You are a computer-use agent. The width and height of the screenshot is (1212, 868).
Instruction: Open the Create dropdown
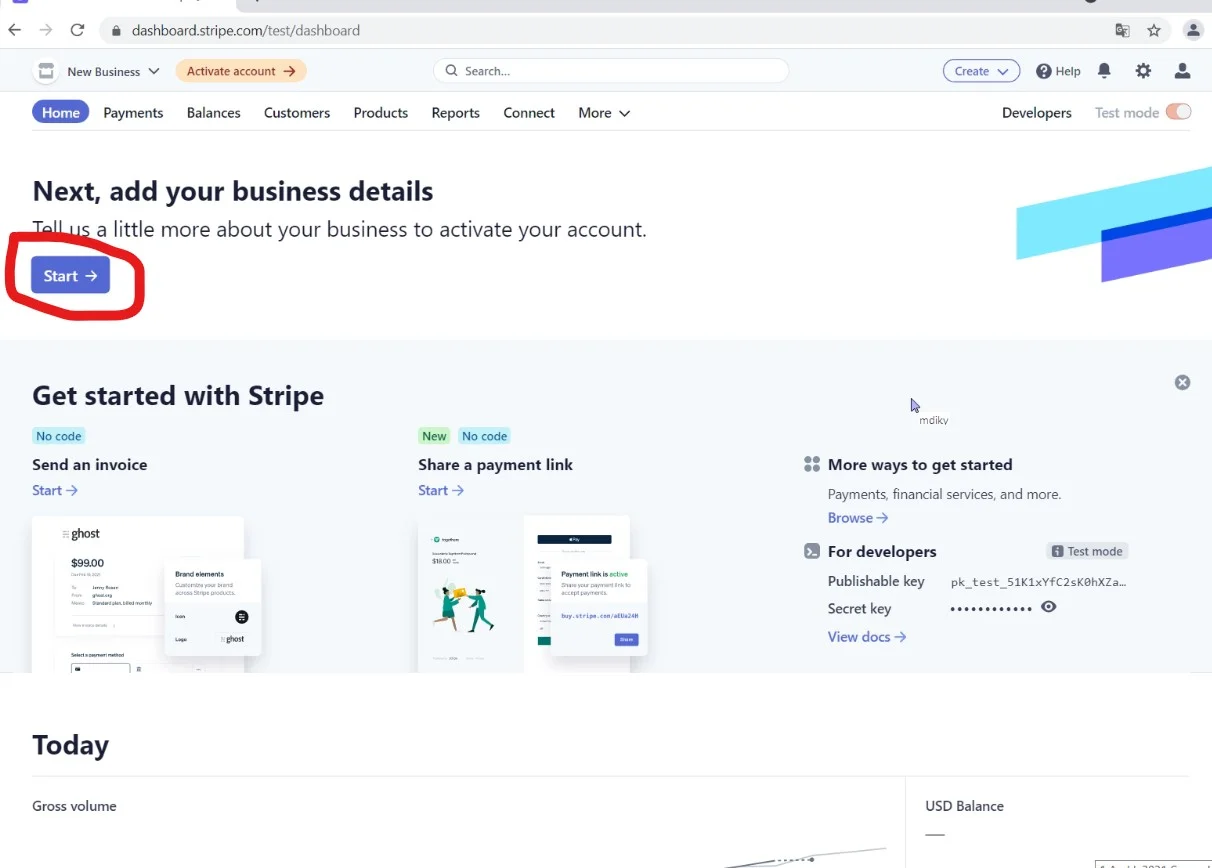click(981, 71)
